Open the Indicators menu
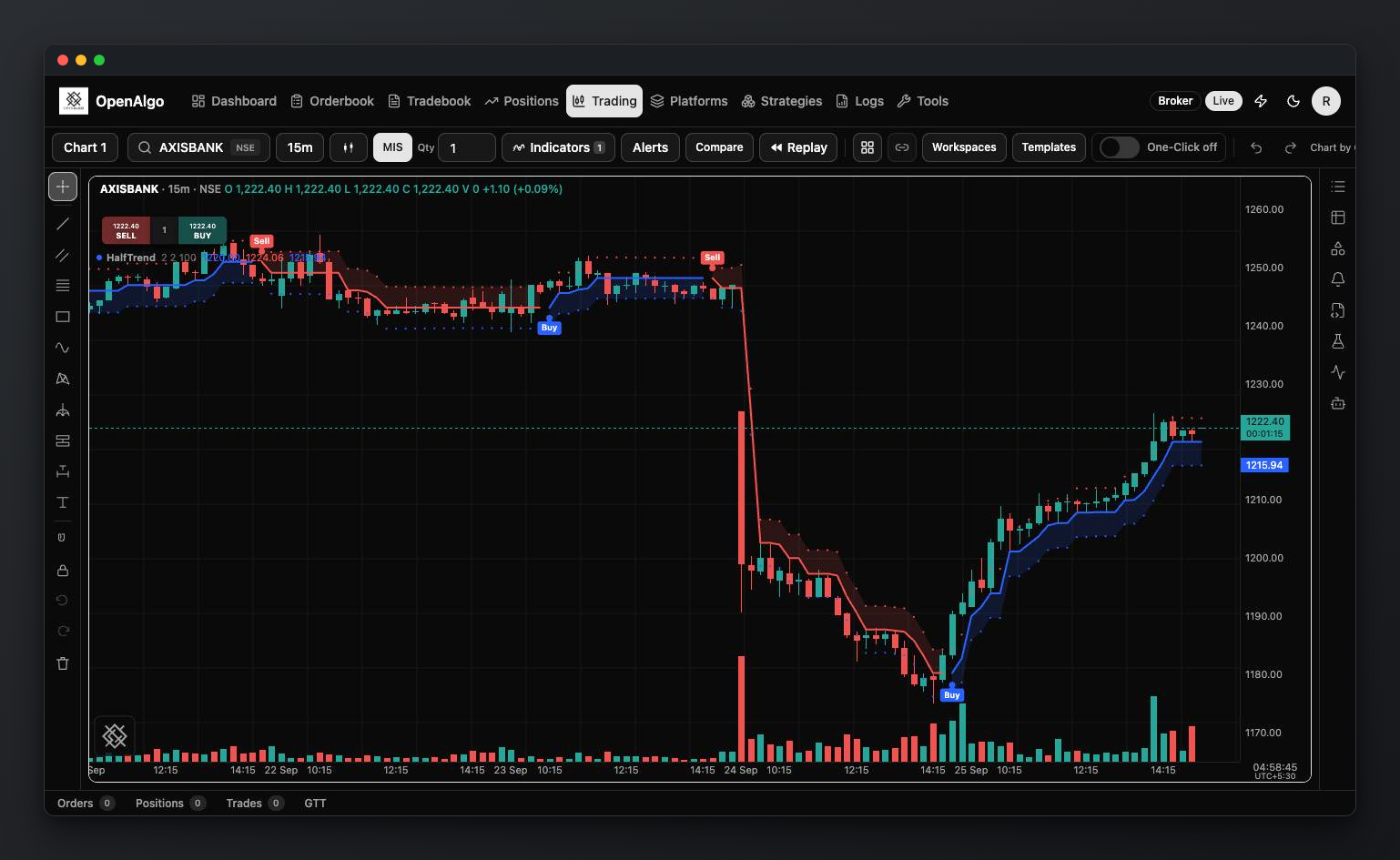Screen dimensions: 1400x860 (x=558, y=147)
